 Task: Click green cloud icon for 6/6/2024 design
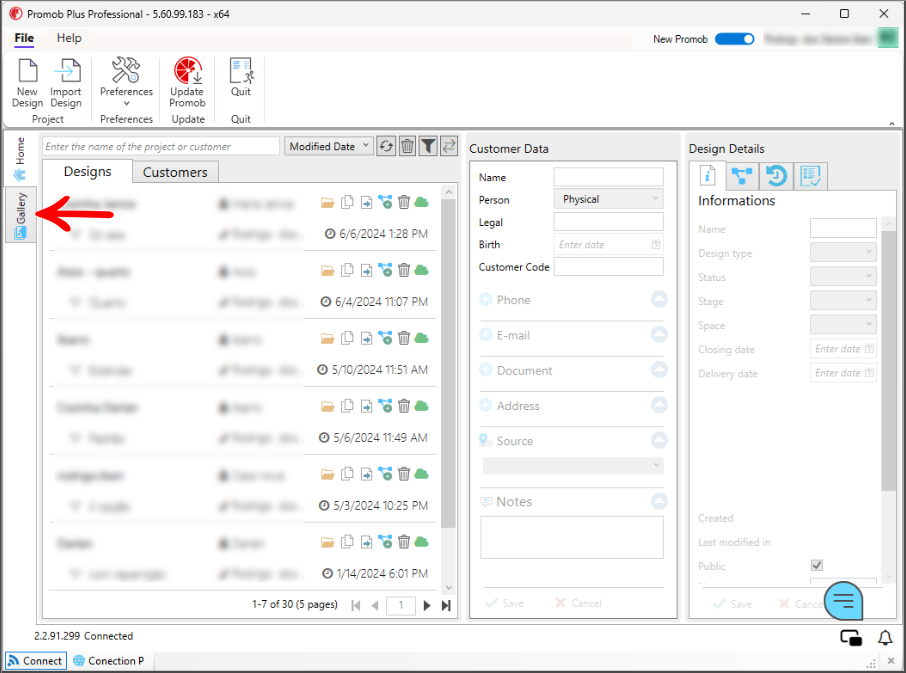point(422,202)
